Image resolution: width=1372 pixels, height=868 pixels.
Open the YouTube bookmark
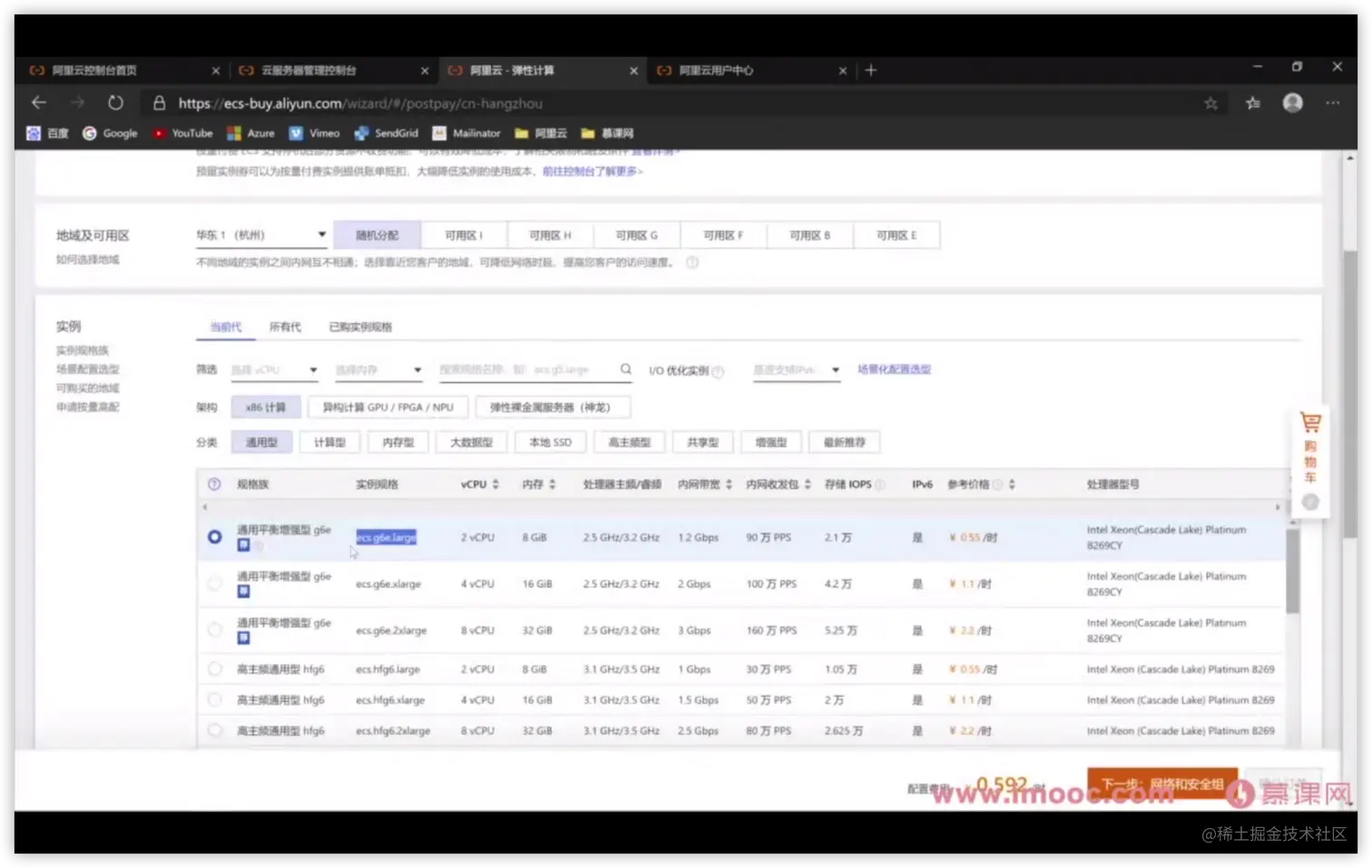(182, 133)
